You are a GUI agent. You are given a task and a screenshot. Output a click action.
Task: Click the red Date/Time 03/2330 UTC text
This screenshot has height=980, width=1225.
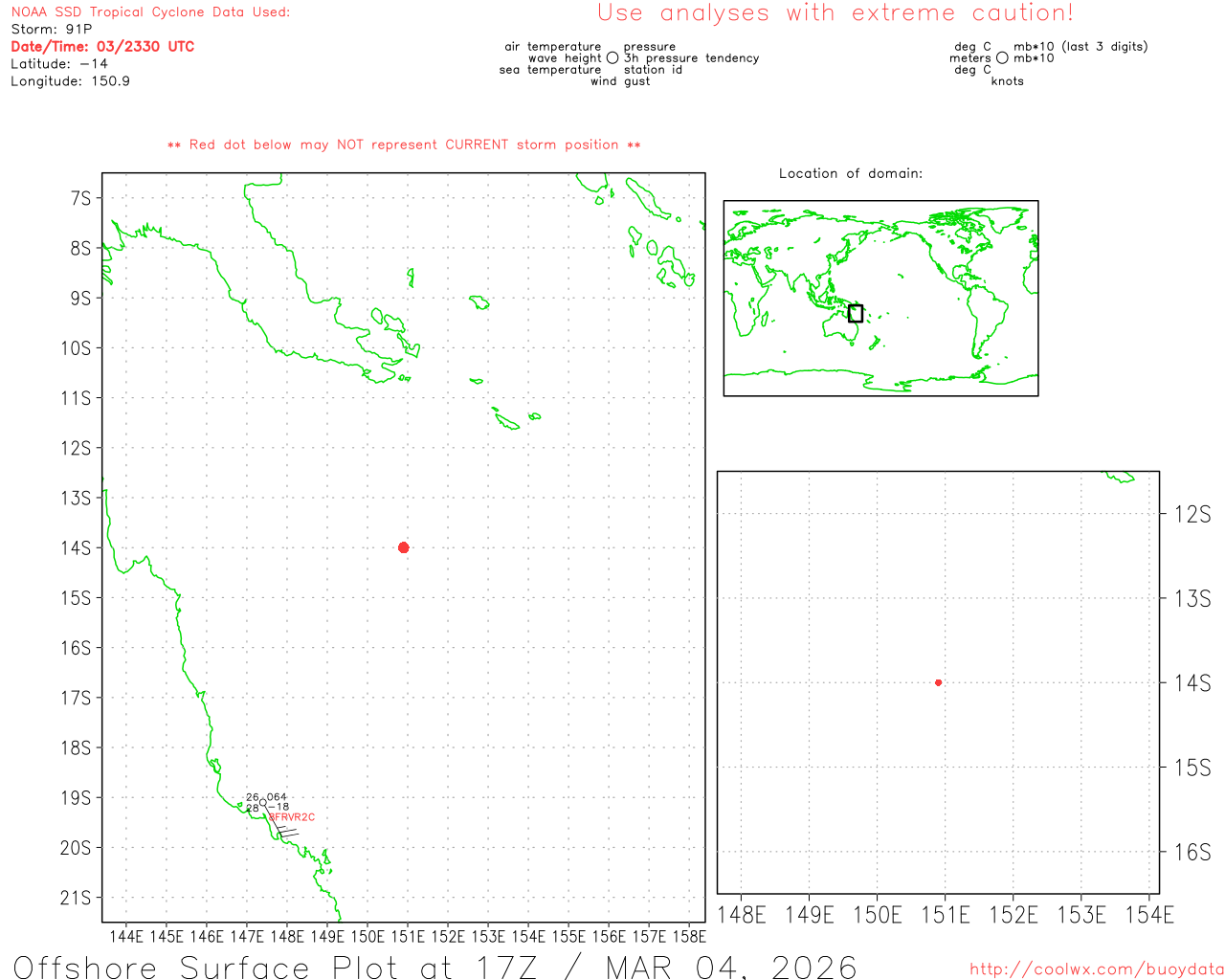102,47
